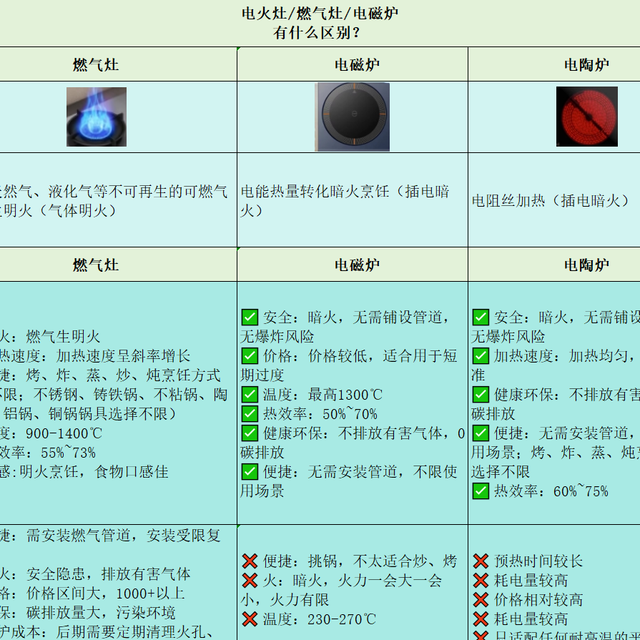This screenshot has width=640, height=640.
Task: Select the 燃气灶 header above 燃气生明火 list
Action: tap(118, 264)
